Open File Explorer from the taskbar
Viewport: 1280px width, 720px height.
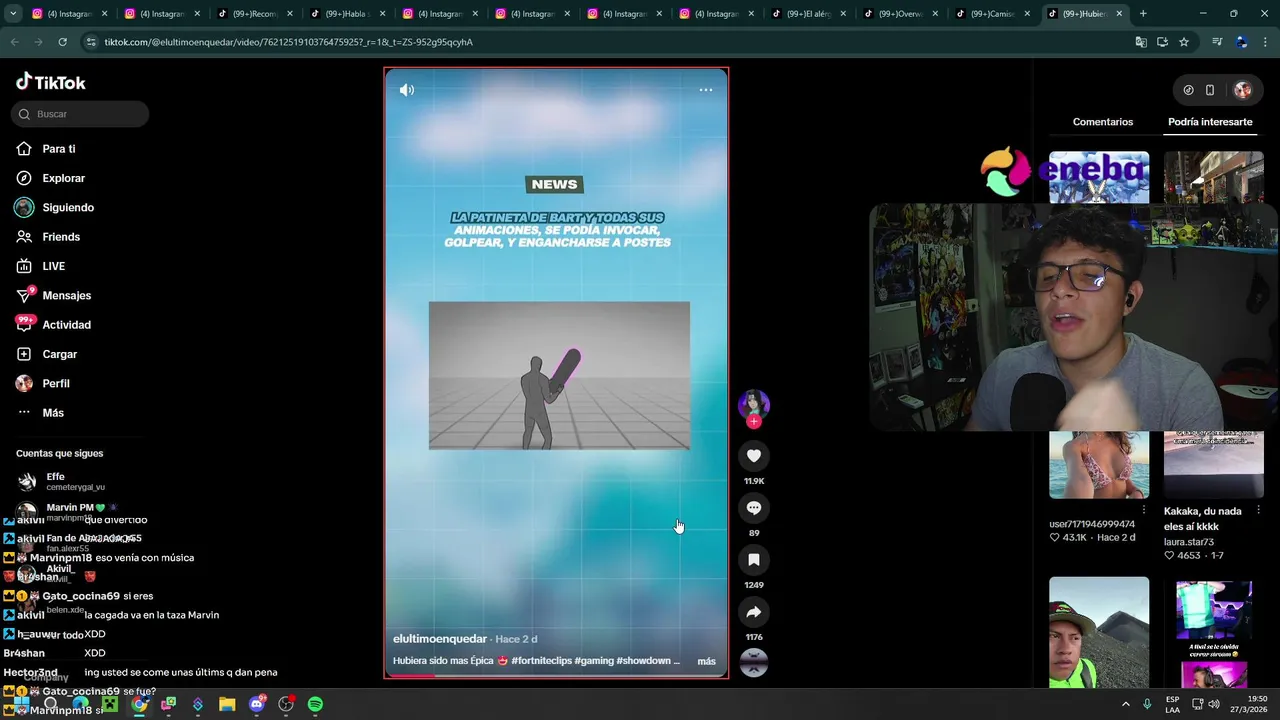[x=227, y=705]
